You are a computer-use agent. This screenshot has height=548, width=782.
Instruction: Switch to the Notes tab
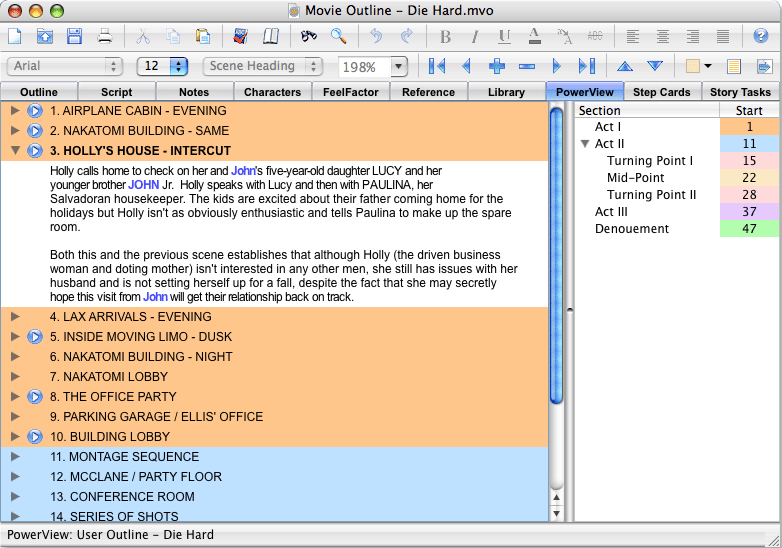coord(194,92)
